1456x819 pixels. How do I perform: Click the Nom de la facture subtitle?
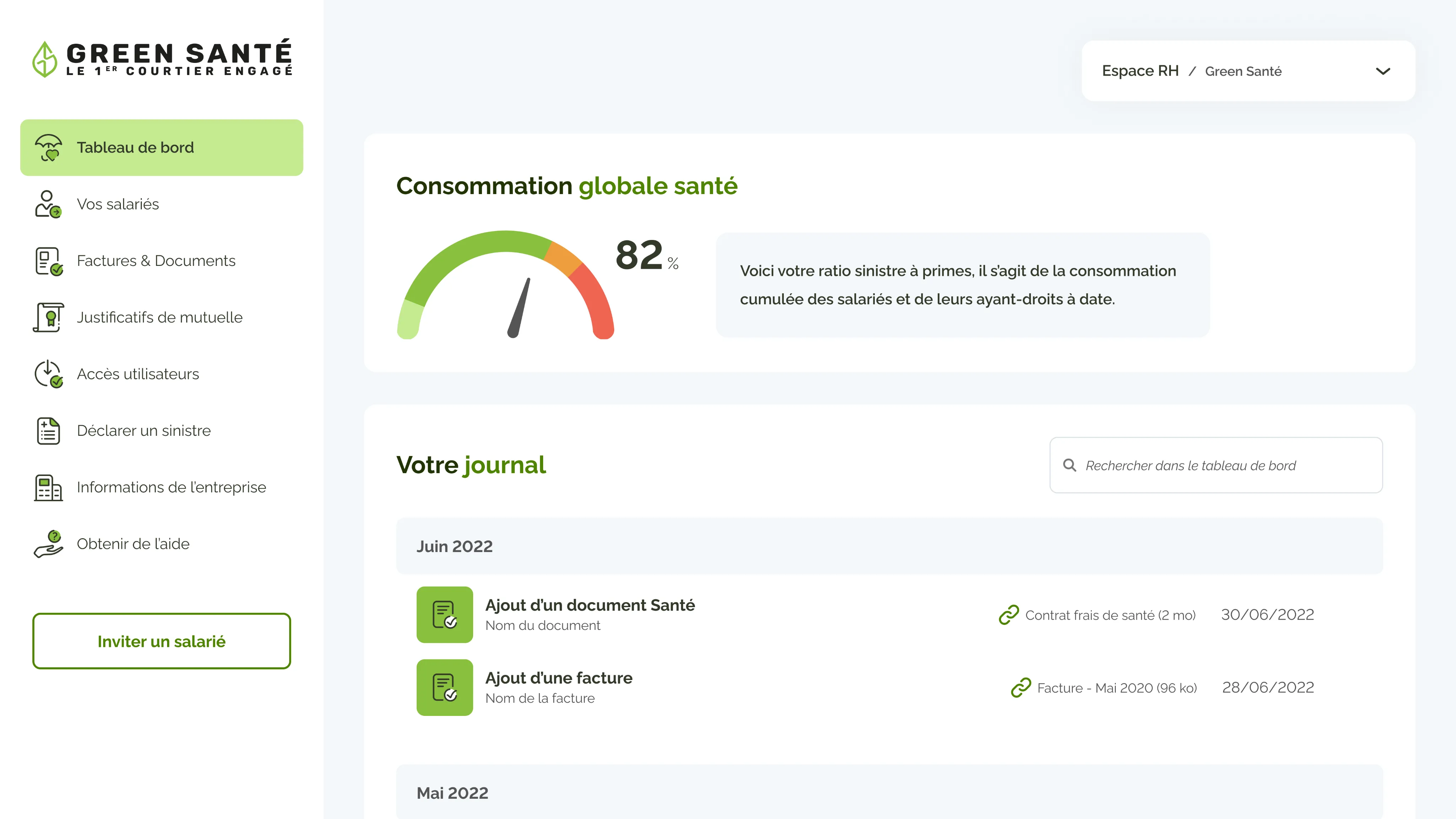(540, 698)
